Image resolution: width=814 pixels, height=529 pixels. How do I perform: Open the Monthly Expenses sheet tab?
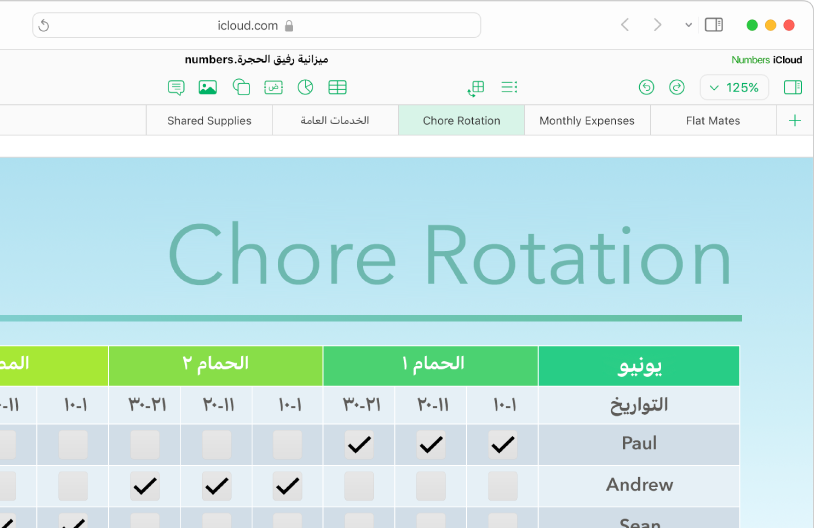coord(587,120)
